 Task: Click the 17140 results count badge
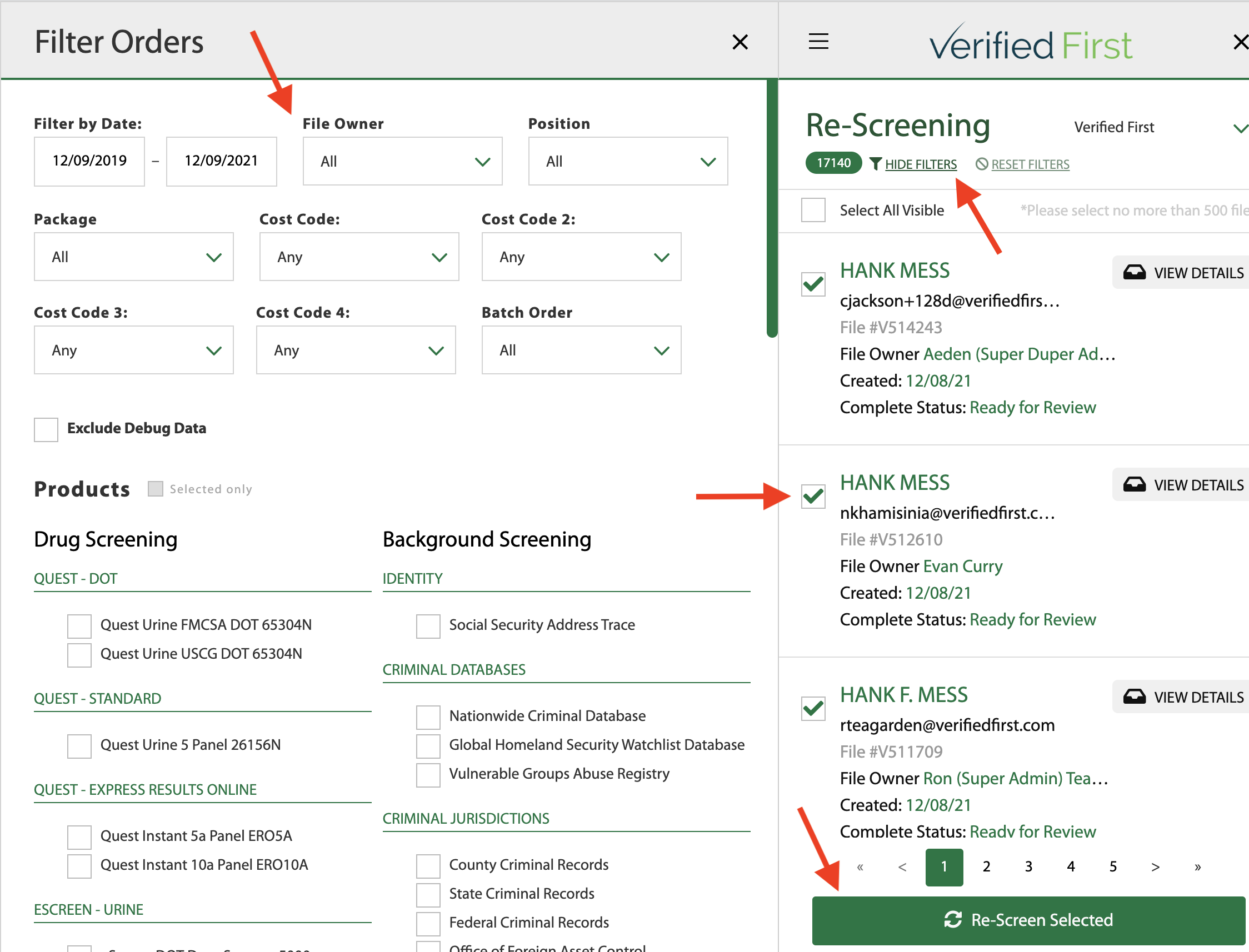pyautogui.click(x=833, y=163)
